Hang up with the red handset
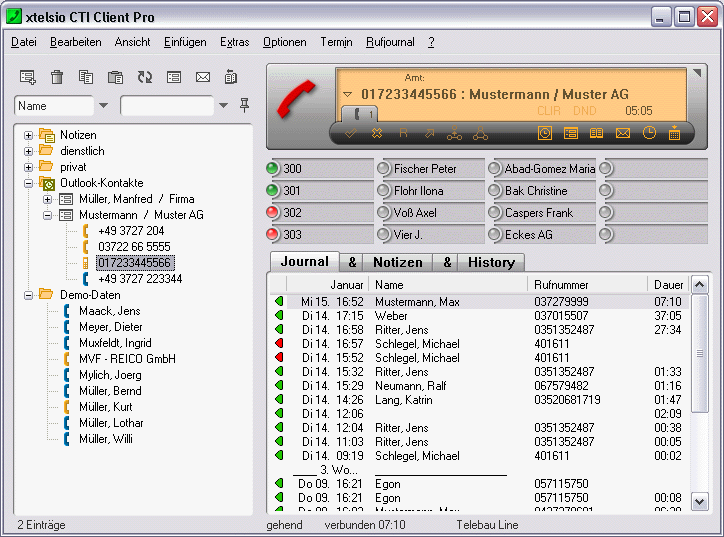 click(x=295, y=102)
